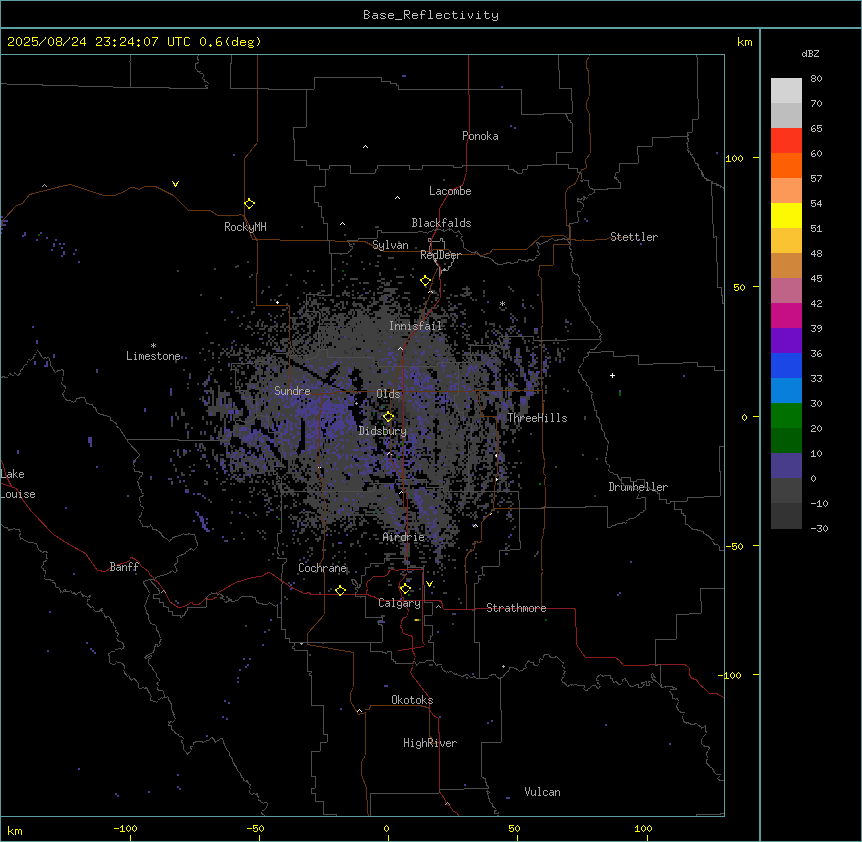Click the HighRiver label

[x=430, y=743]
